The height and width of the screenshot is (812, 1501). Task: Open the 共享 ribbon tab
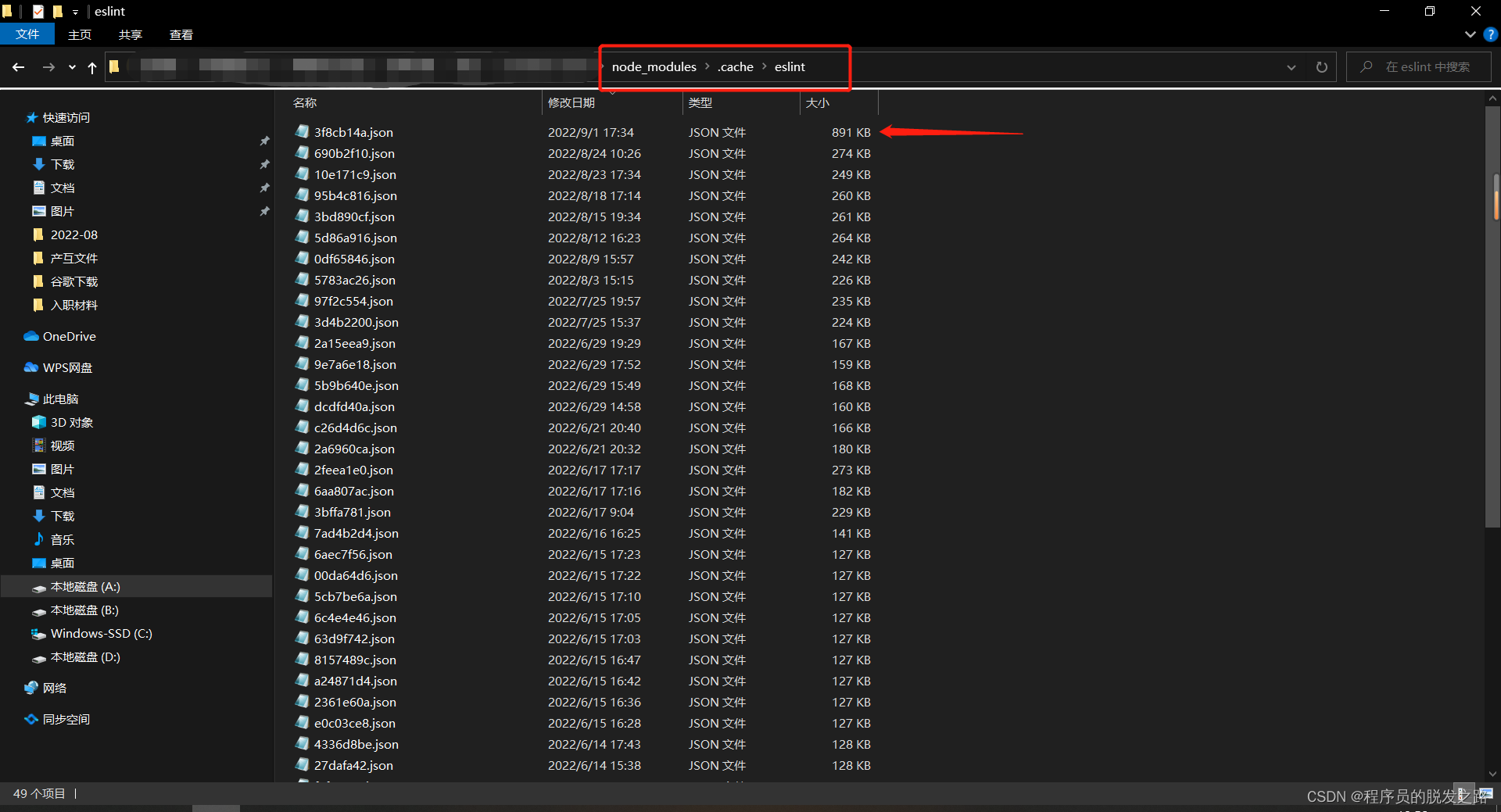[x=131, y=34]
